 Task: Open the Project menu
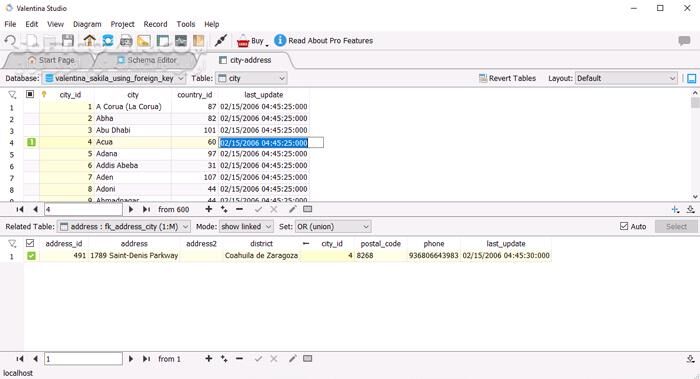coord(122,24)
